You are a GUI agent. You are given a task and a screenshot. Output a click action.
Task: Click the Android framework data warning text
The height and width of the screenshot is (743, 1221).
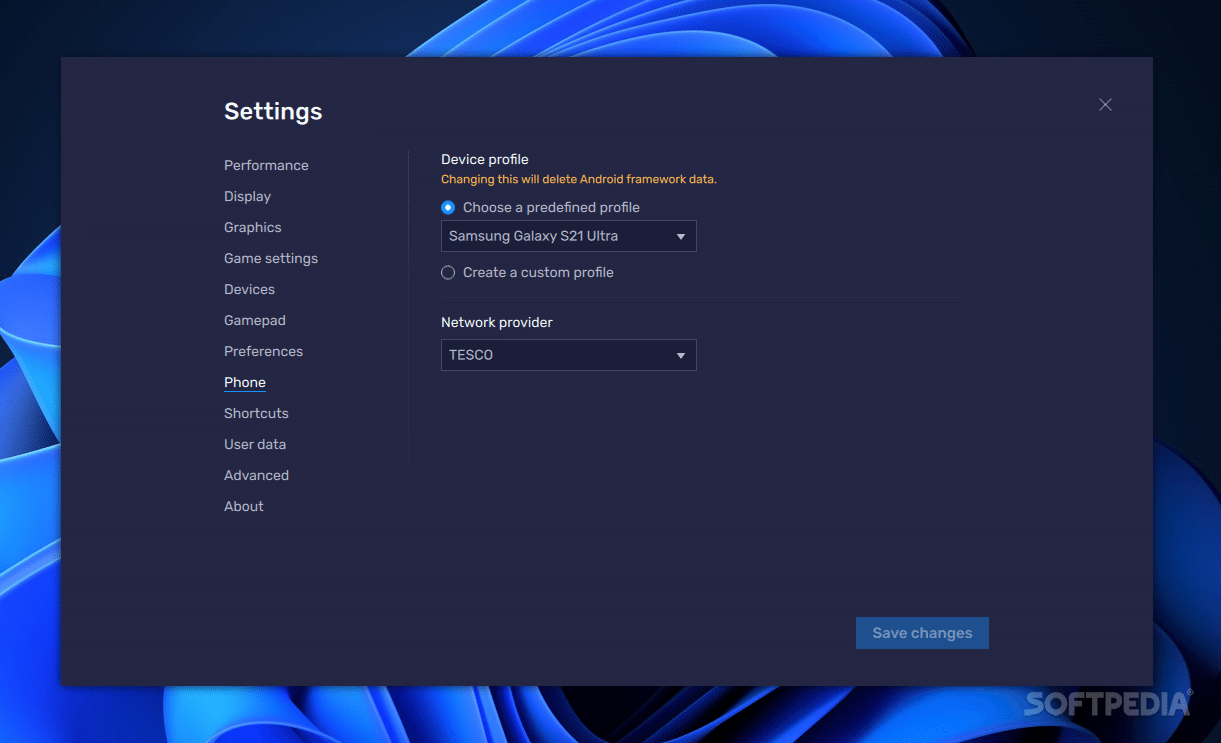click(579, 180)
